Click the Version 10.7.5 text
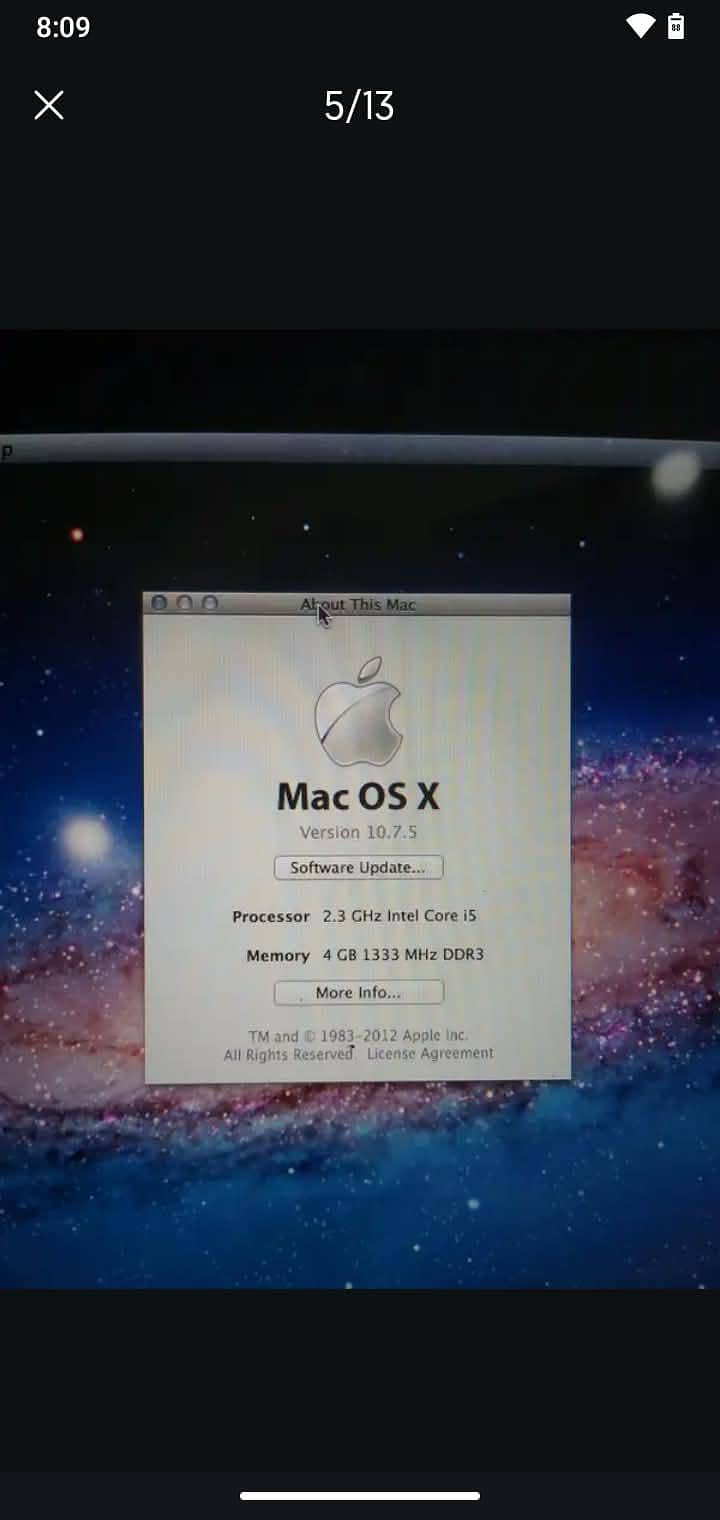This screenshot has width=720, height=1520. [358, 832]
